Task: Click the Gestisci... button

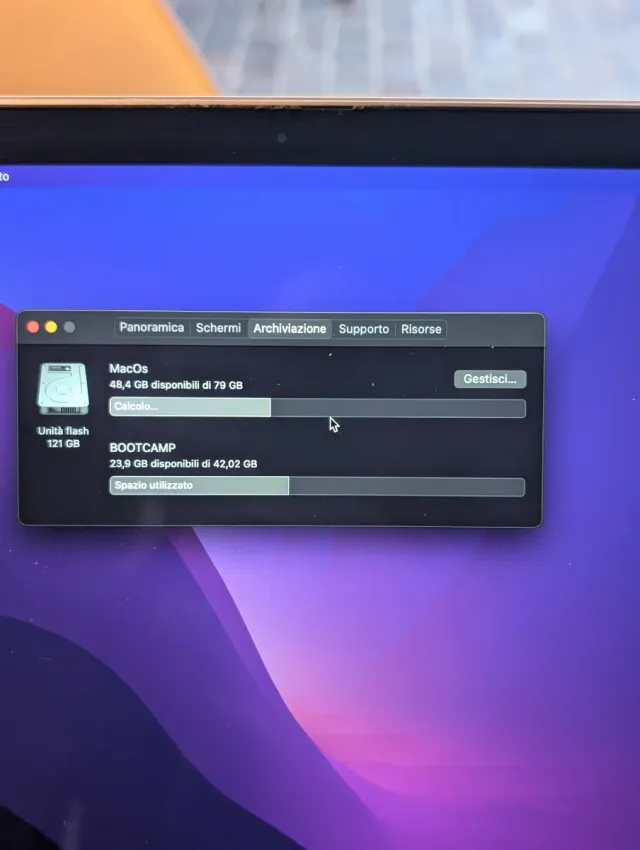Action: point(490,379)
